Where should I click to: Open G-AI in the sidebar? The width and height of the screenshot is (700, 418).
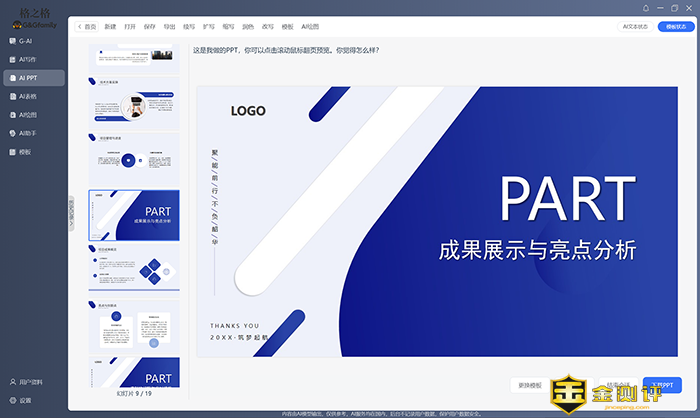27,42
